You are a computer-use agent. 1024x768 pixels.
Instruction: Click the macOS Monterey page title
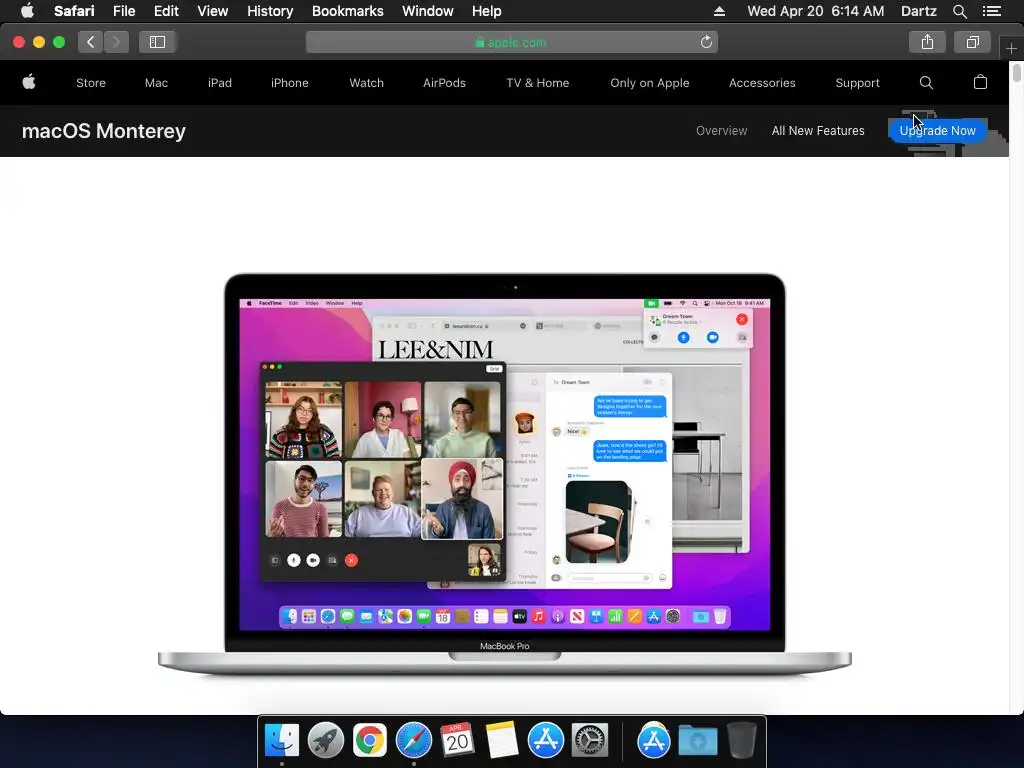[x=104, y=131]
